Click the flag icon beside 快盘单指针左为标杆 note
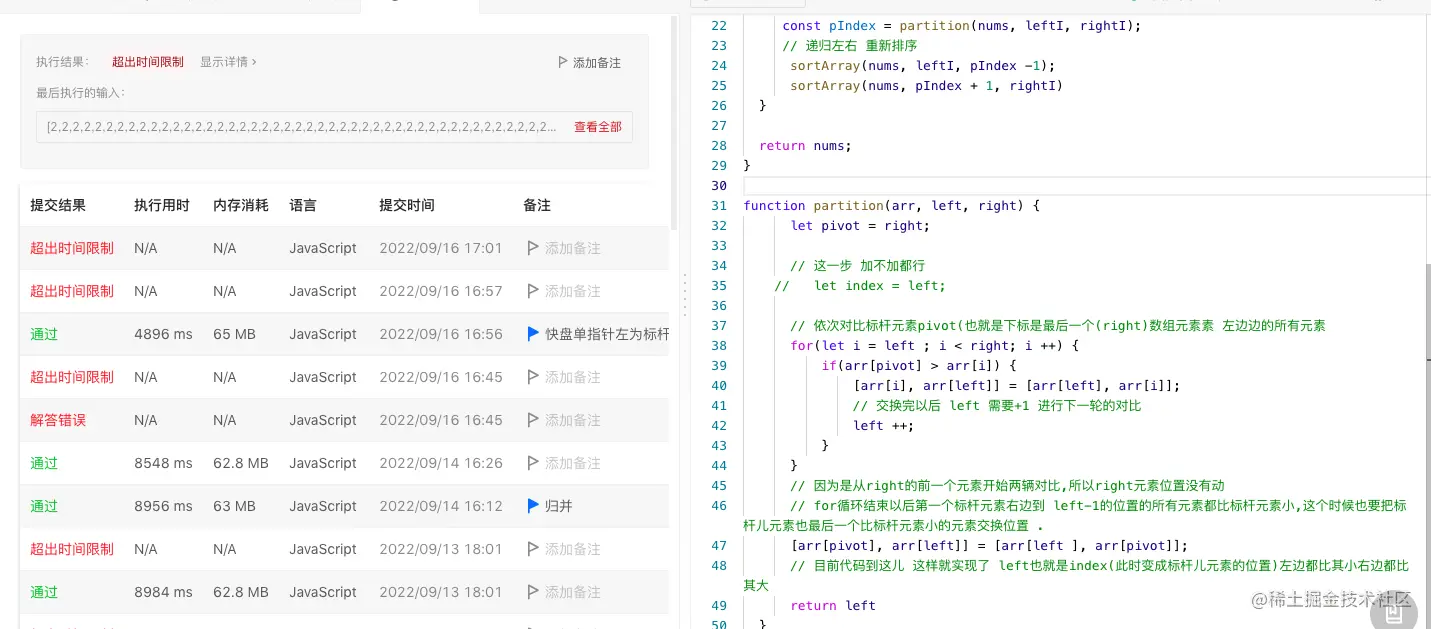The image size is (1431, 629). [533, 334]
